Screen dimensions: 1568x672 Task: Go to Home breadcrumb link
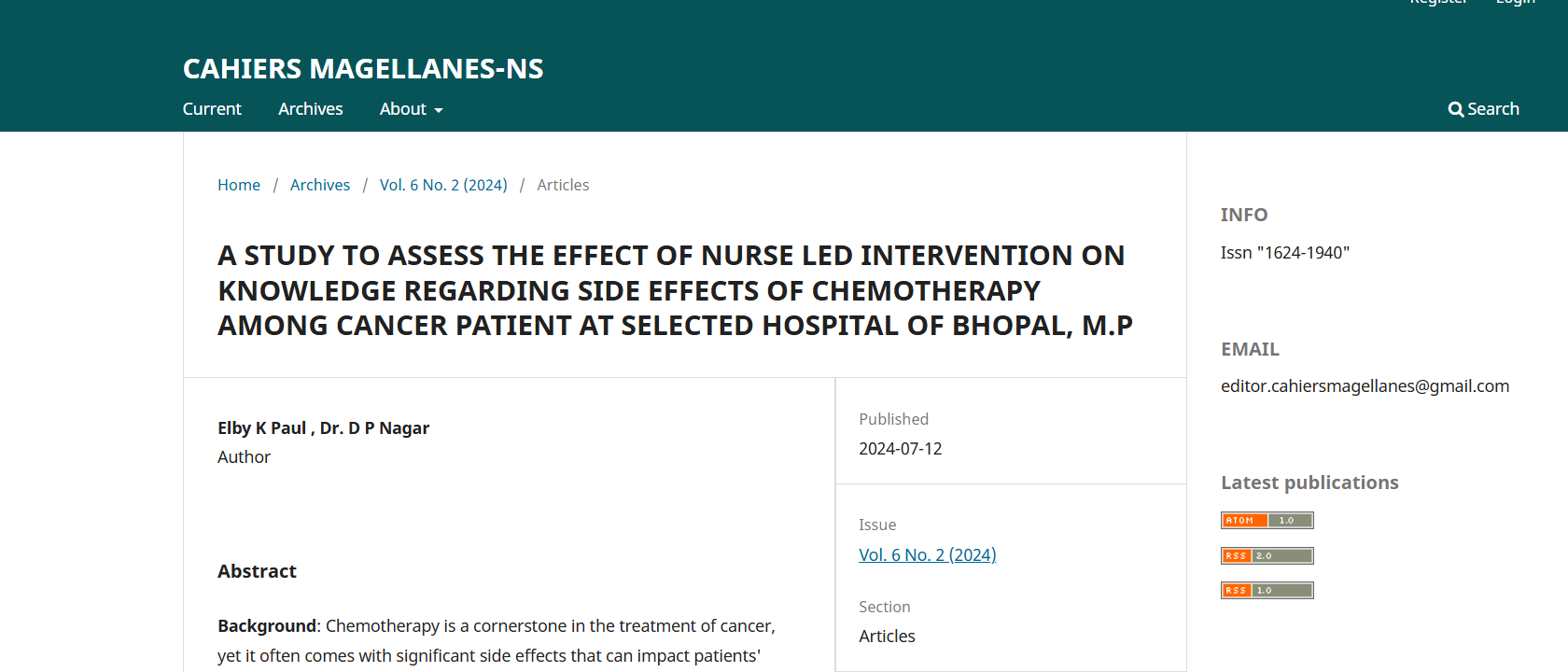239,185
